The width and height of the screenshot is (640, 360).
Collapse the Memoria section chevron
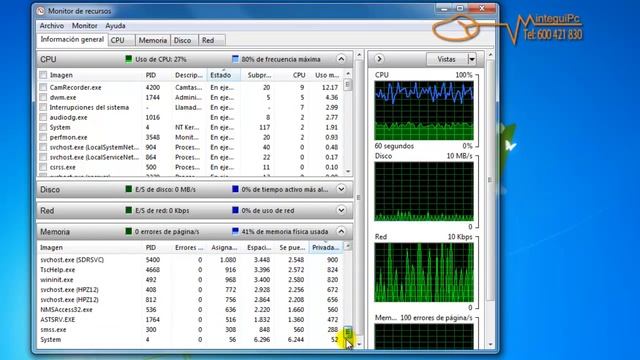(x=341, y=231)
